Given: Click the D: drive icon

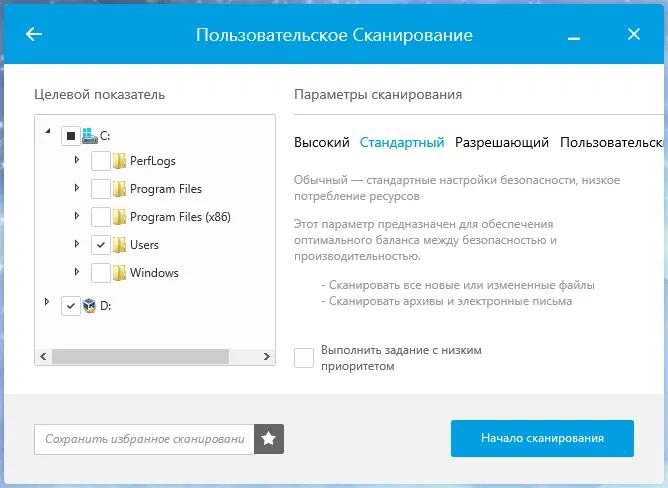Looking at the screenshot, I should [x=89, y=306].
